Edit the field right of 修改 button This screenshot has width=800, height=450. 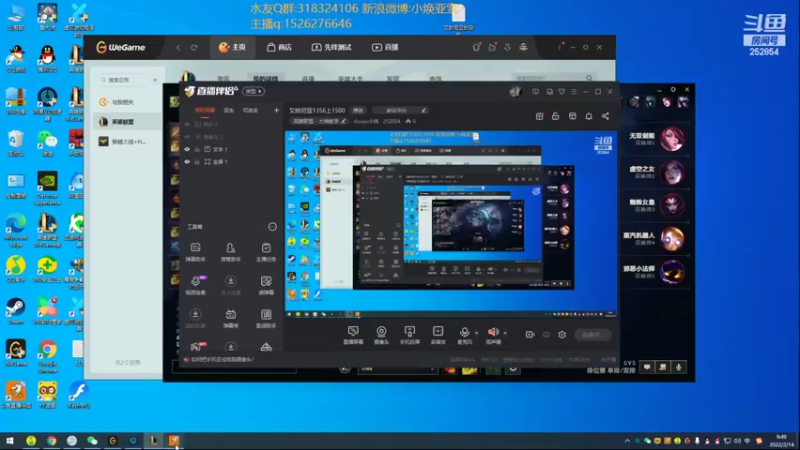pos(399,110)
